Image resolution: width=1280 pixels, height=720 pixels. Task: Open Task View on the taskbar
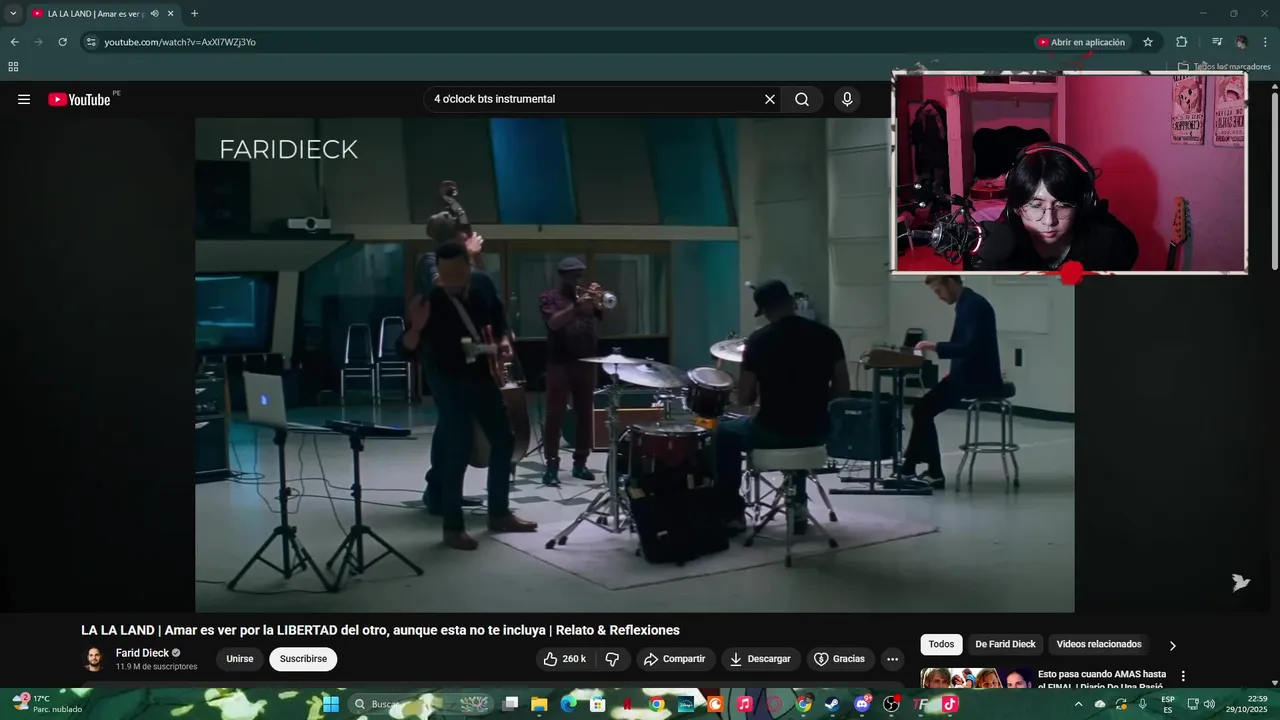511,704
